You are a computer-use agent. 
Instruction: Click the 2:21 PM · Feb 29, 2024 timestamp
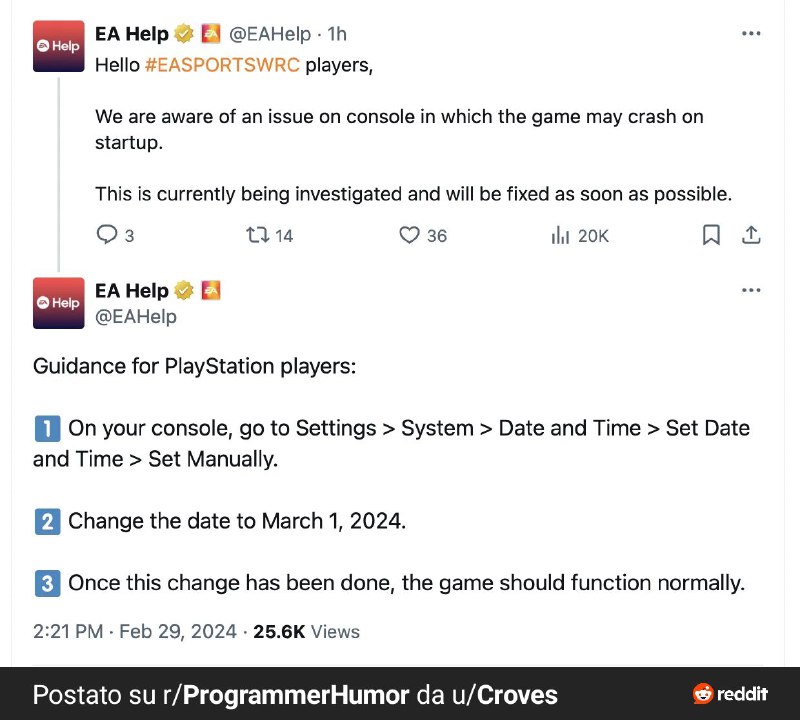(135, 632)
